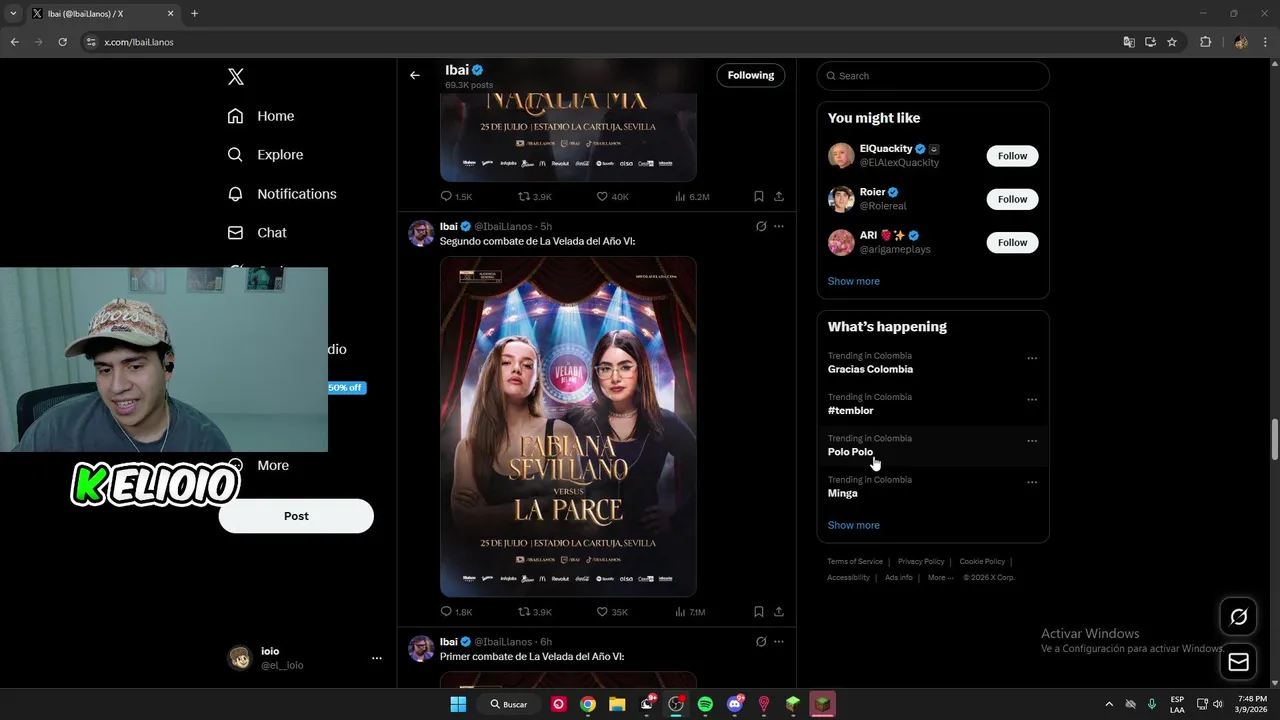Click Show more under You might like
This screenshot has width=1280, height=720.
click(854, 281)
